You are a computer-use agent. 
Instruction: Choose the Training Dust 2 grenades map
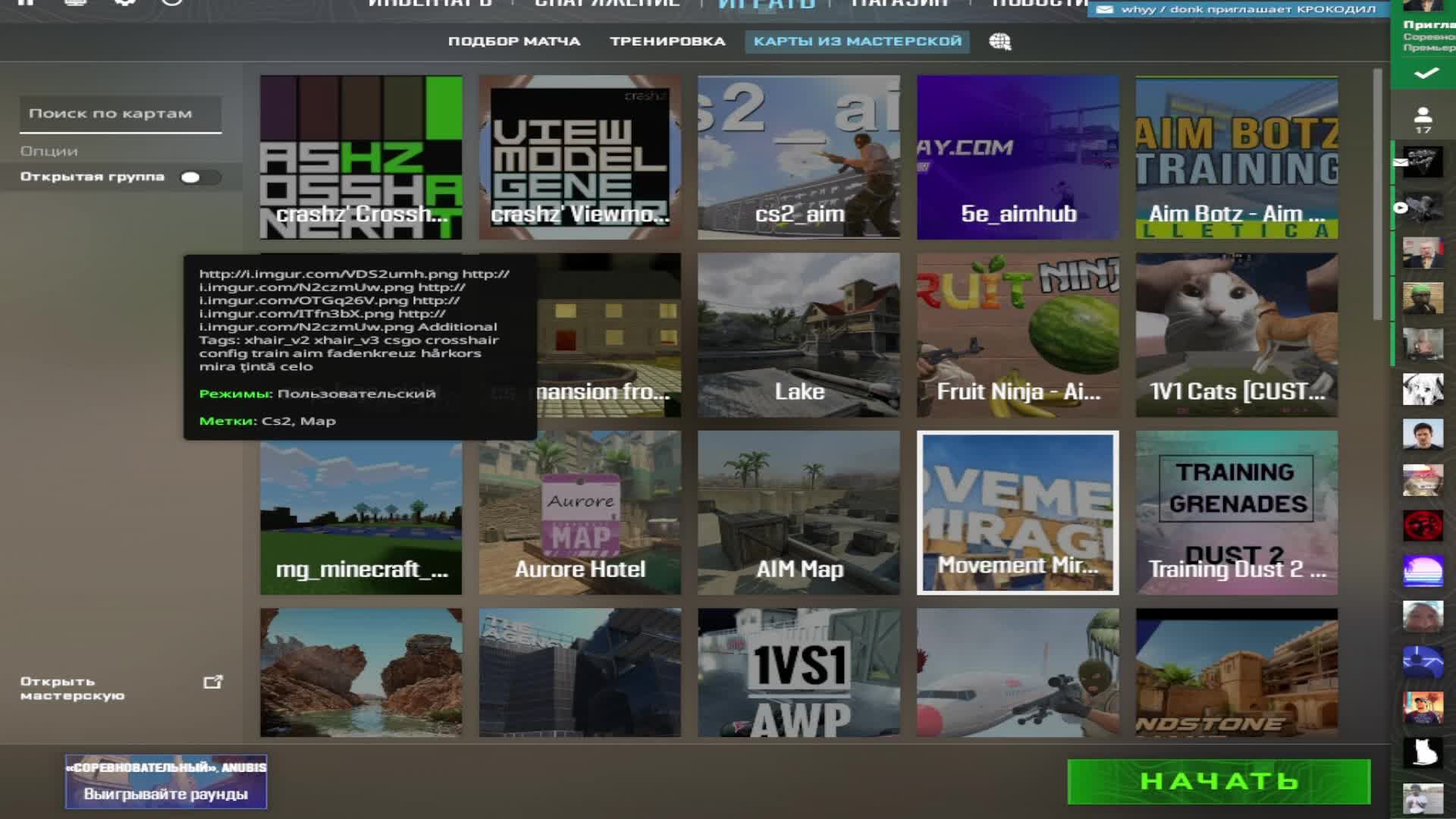click(x=1236, y=512)
